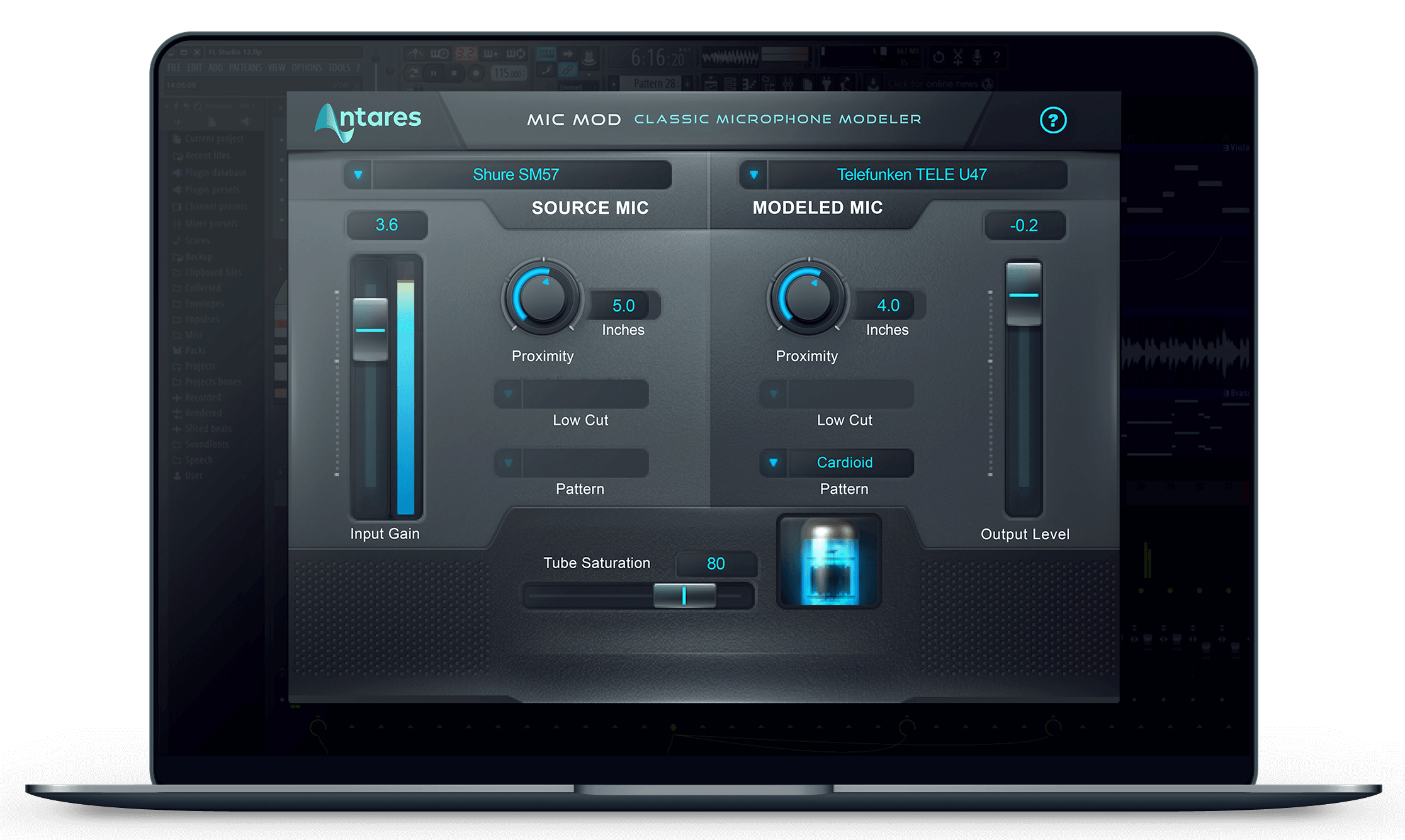Click the Modeled Proximity 4.0 inches field

888,305
